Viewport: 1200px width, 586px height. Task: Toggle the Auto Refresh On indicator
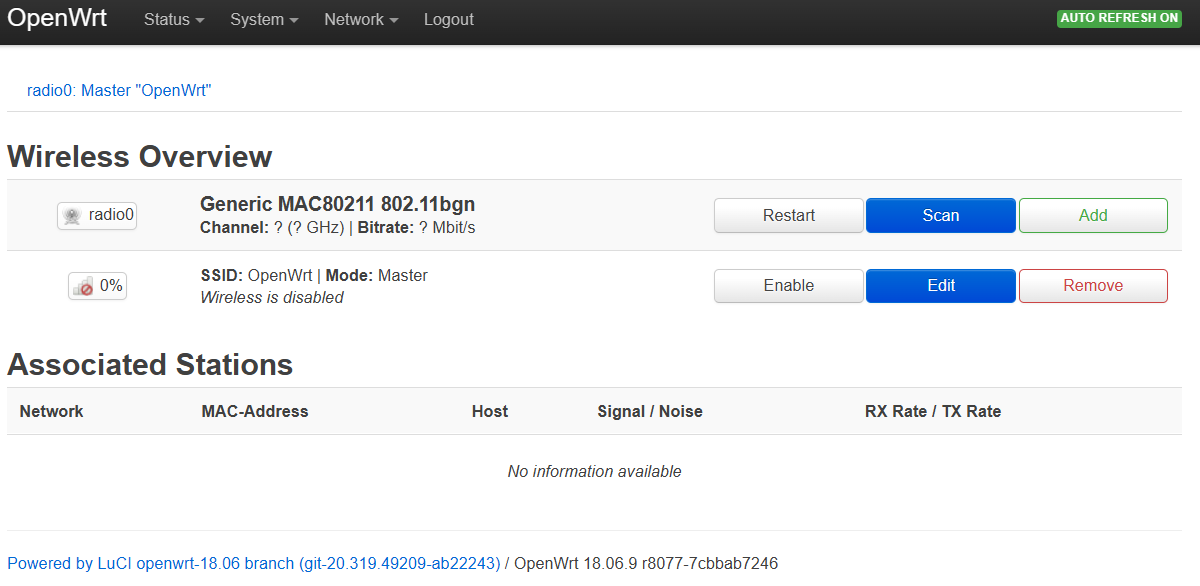coord(1119,19)
